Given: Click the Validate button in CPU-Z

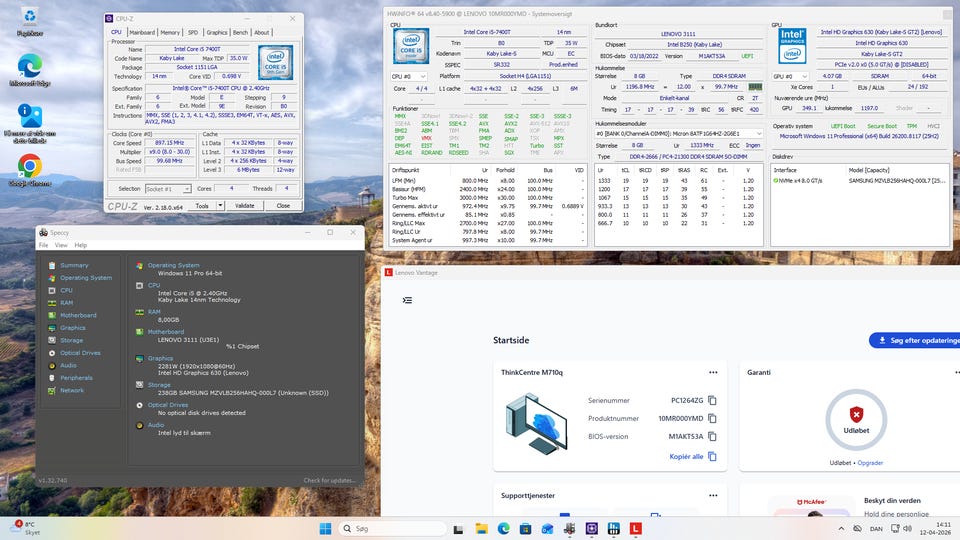Looking at the screenshot, I should (245, 205).
